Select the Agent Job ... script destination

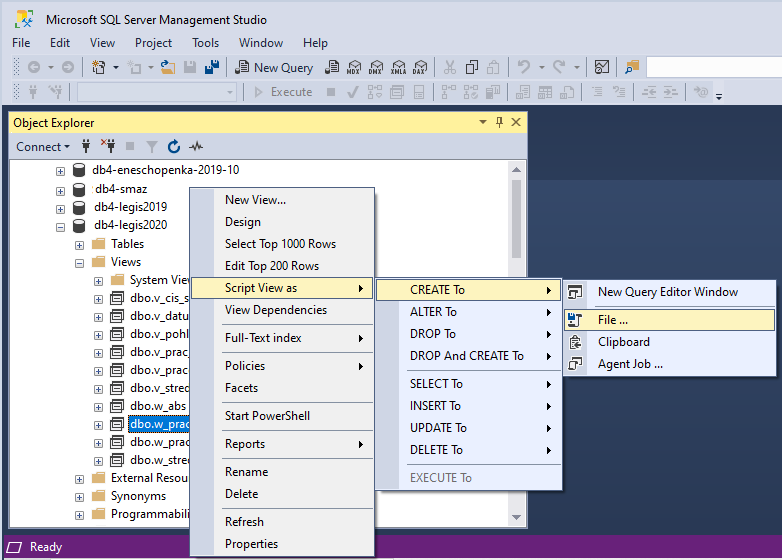(x=670, y=364)
